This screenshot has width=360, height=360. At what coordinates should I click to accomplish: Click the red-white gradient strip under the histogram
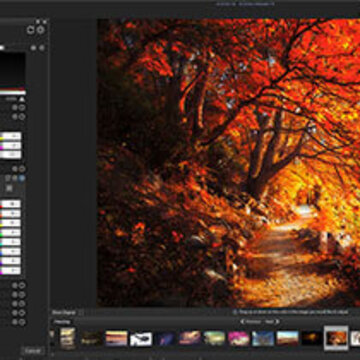pyautogui.click(x=13, y=91)
